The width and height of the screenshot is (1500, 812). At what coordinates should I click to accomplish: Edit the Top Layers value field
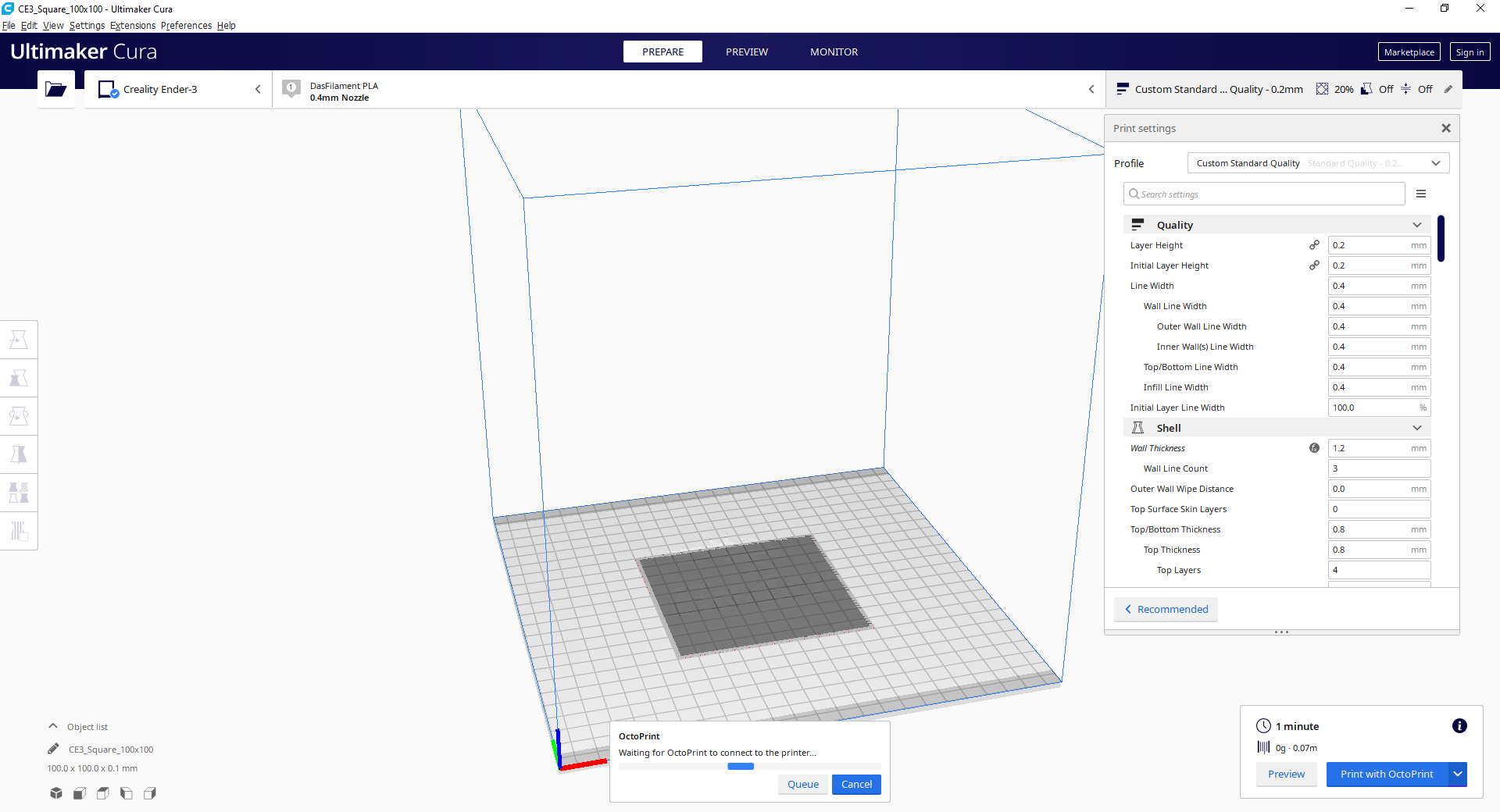coord(1379,570)
